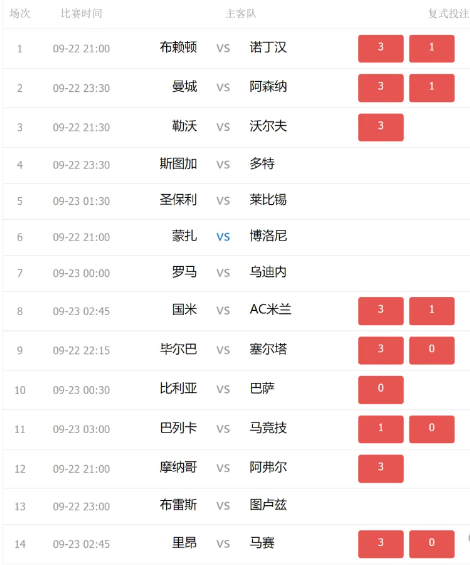Toggle the 3 pick for 里昂 vs 马赛
The width and height of the screenshot is (470, 565).
click(x=381, y=544)
